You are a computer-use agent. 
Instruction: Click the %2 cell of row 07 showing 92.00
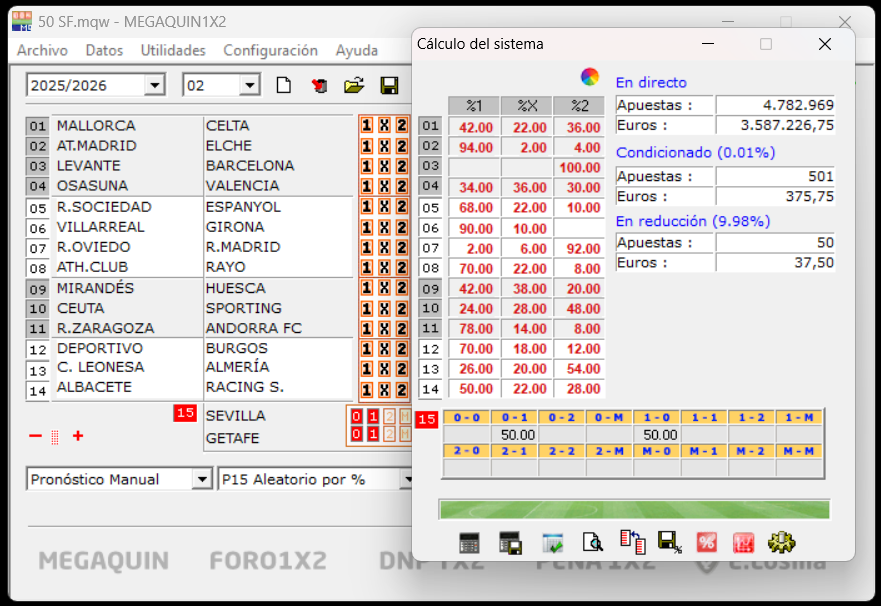(x=579, y=248)
